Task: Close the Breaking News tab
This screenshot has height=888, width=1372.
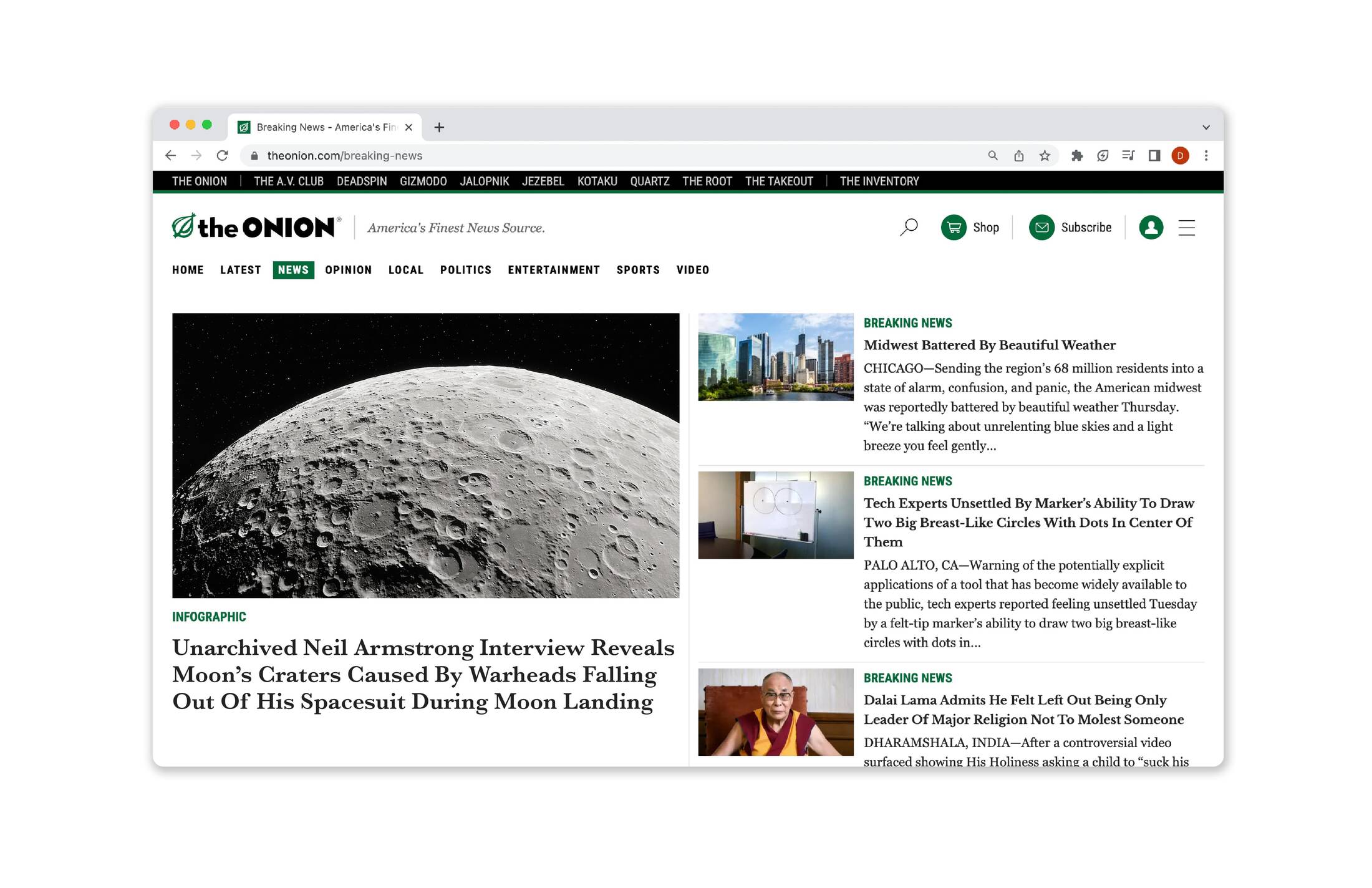Action: [408, 127]
